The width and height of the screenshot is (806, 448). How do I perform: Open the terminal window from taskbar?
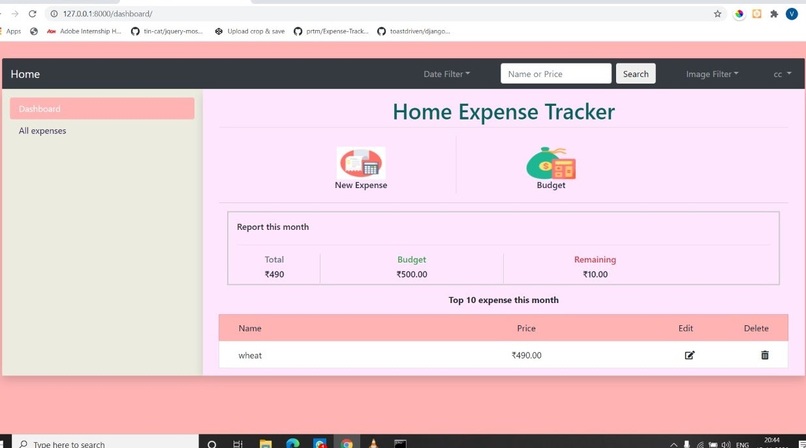[x=400, y=443]
